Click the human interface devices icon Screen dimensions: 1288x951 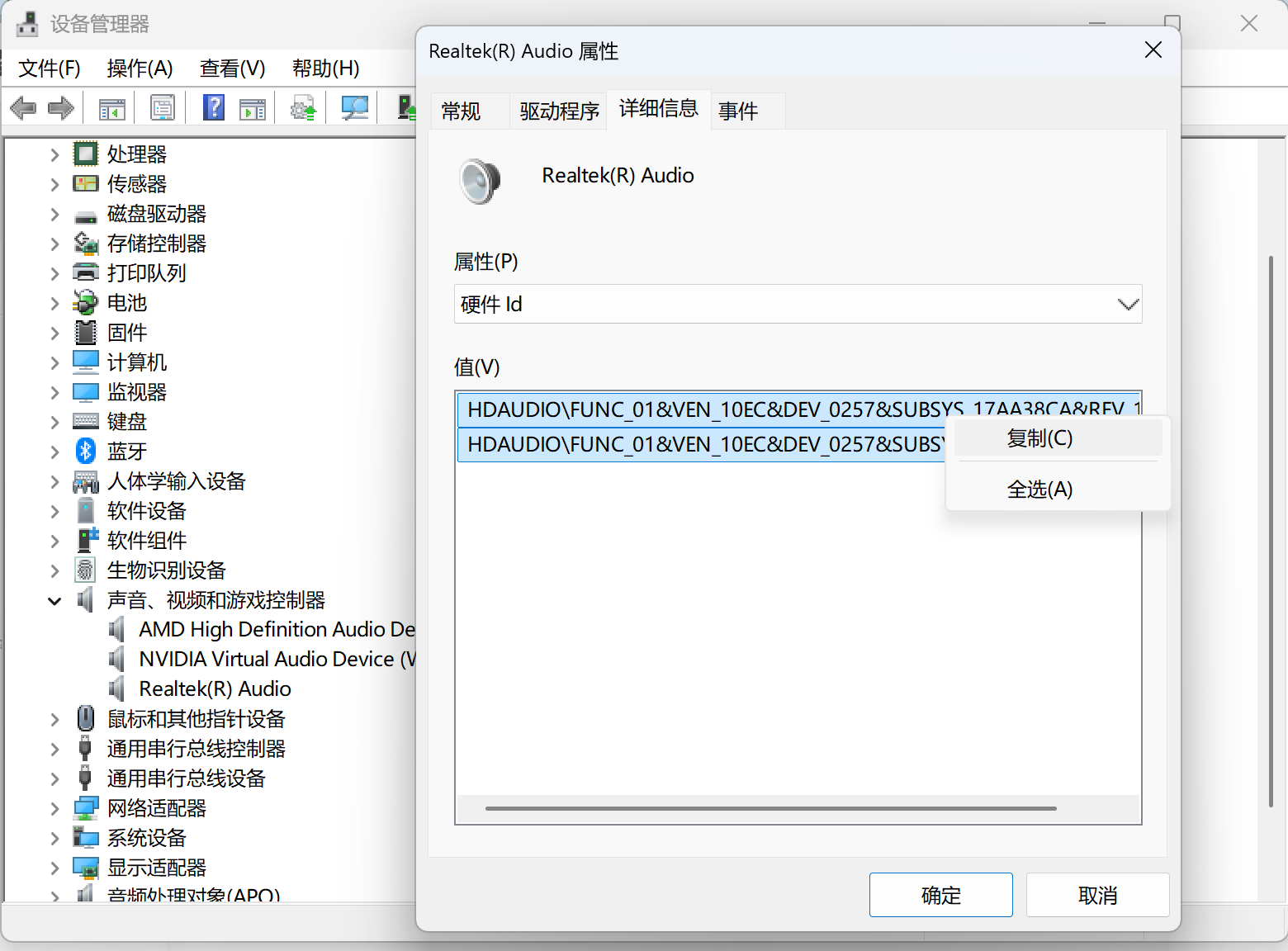(x=86, y=481)
